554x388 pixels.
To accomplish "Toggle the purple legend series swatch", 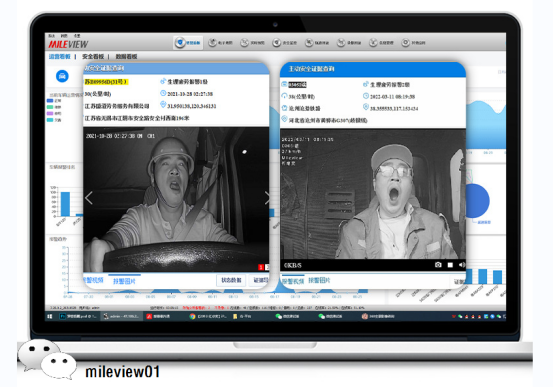I will 50,113.
